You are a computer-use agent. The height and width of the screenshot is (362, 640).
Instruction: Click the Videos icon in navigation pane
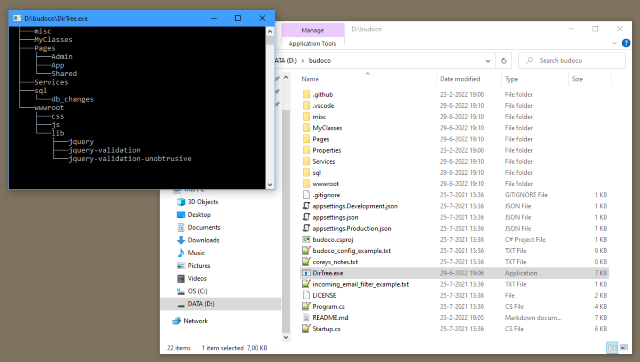tap(181, 278)
